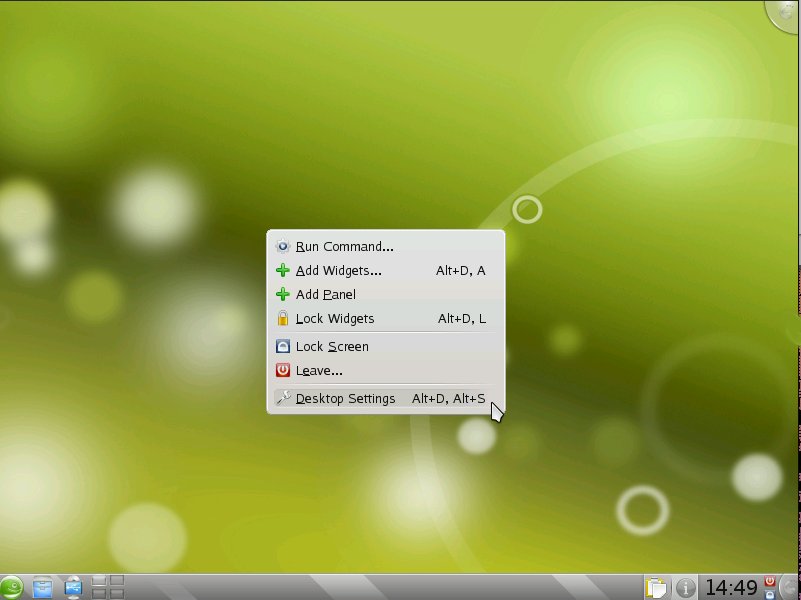
Task: Choose Lock Screen from the context menu
Action: click(333, 346)
